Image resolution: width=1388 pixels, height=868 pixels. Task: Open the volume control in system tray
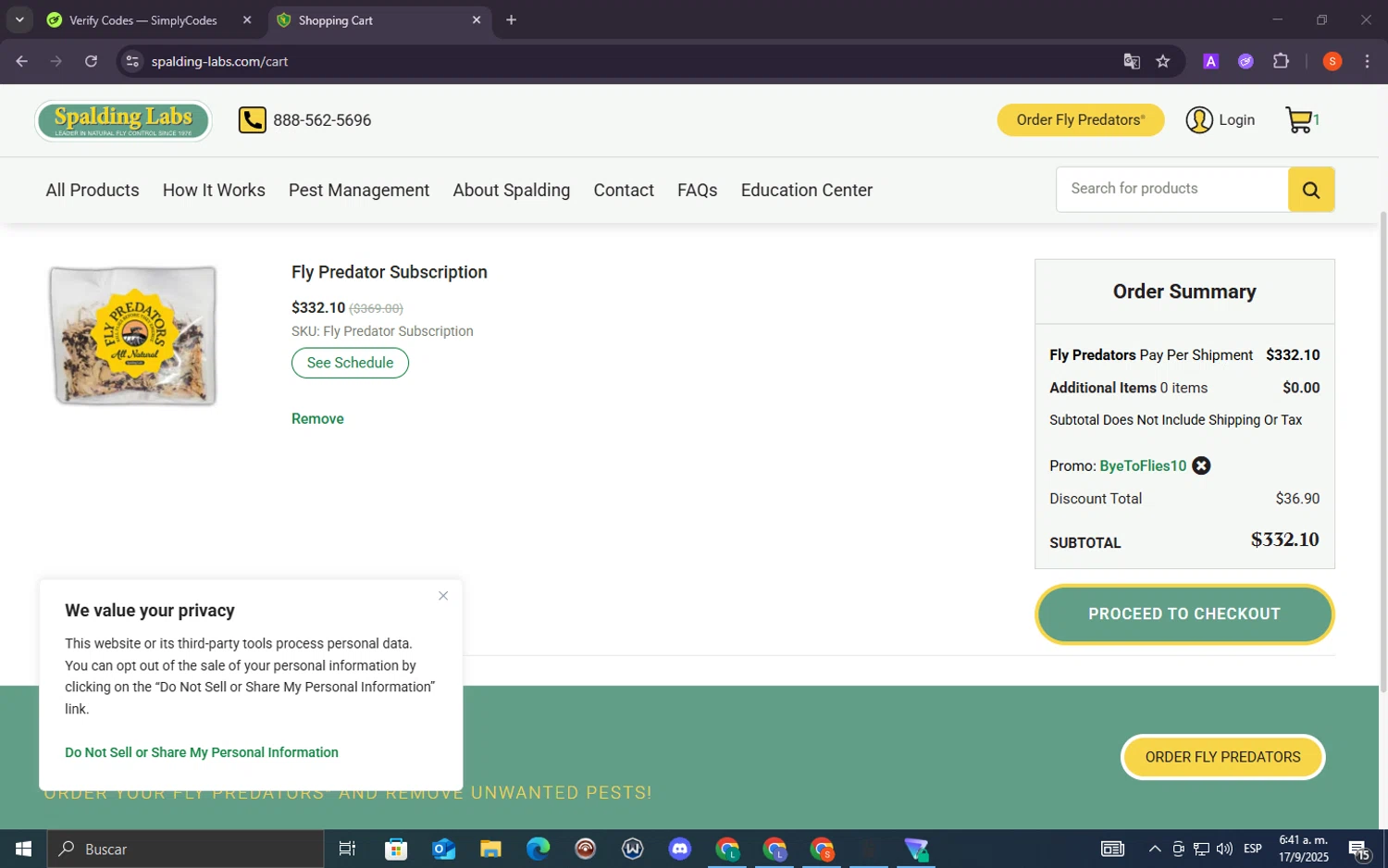pos(1224,849)
